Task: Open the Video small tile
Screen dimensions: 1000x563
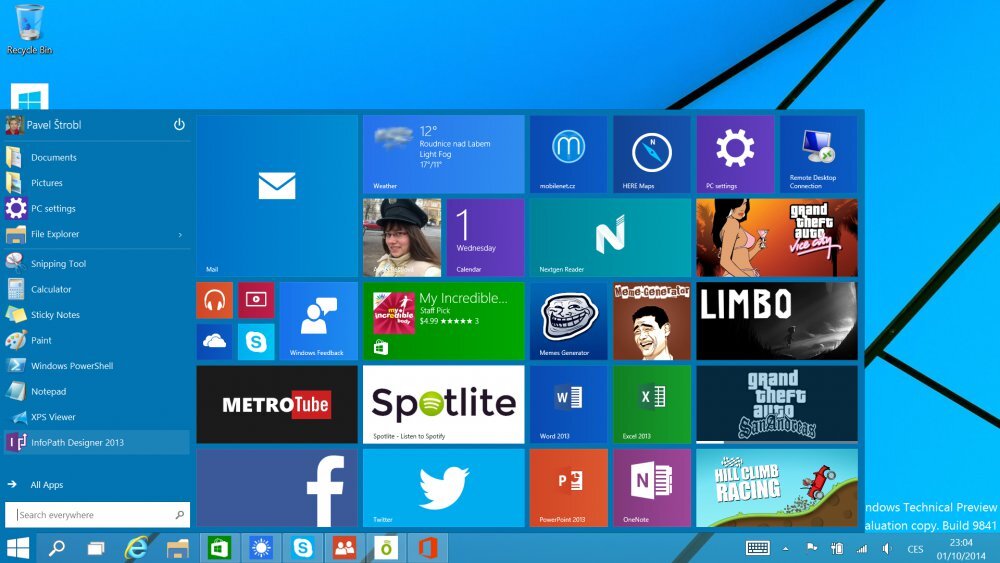Action: point(256,300)
